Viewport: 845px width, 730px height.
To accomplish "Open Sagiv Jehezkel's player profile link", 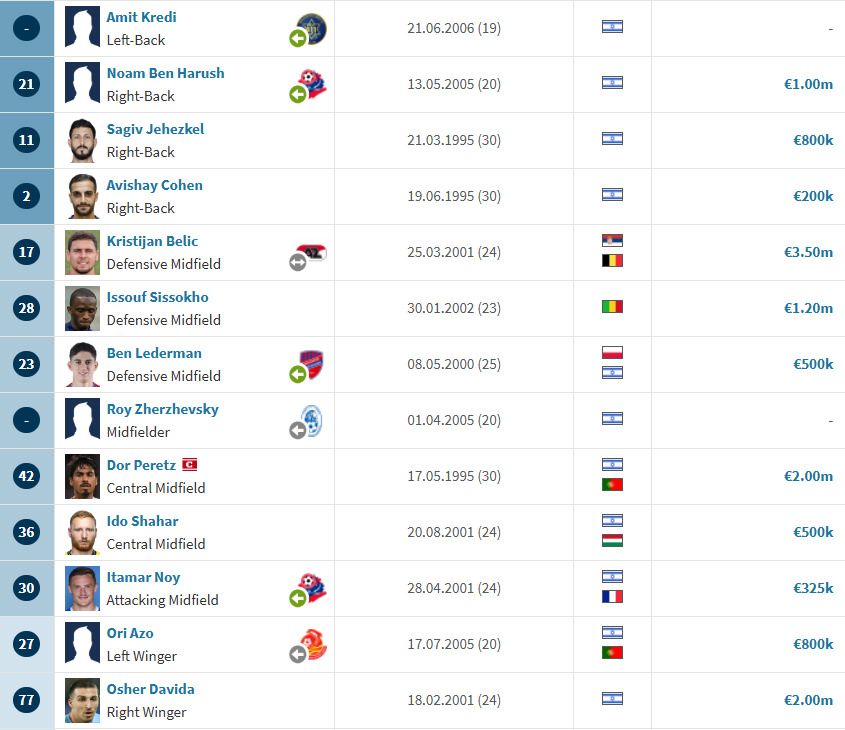I will pos(155,129).
